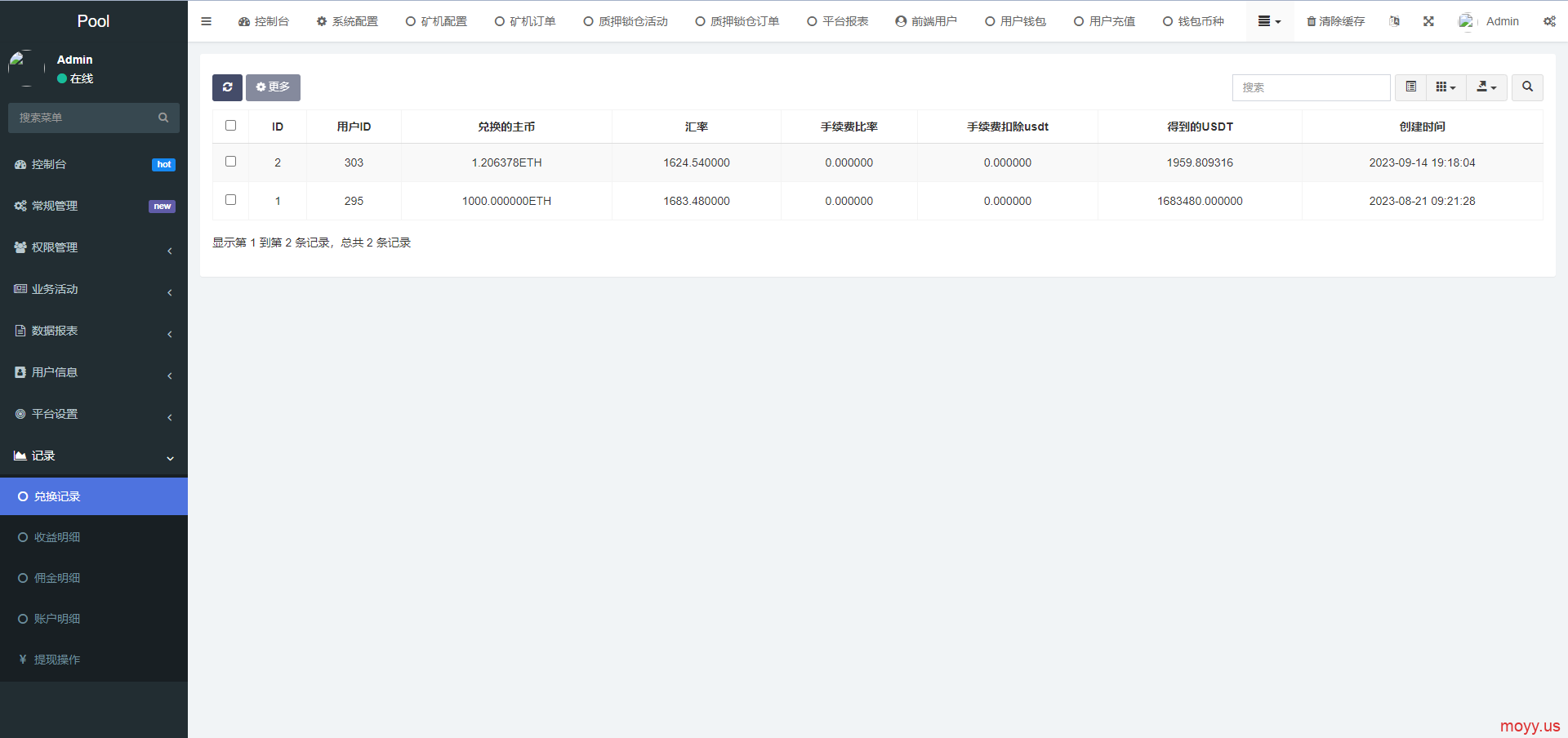Click 清除缓存 in top bar
1568x738 pixels.
point(1335,21)
